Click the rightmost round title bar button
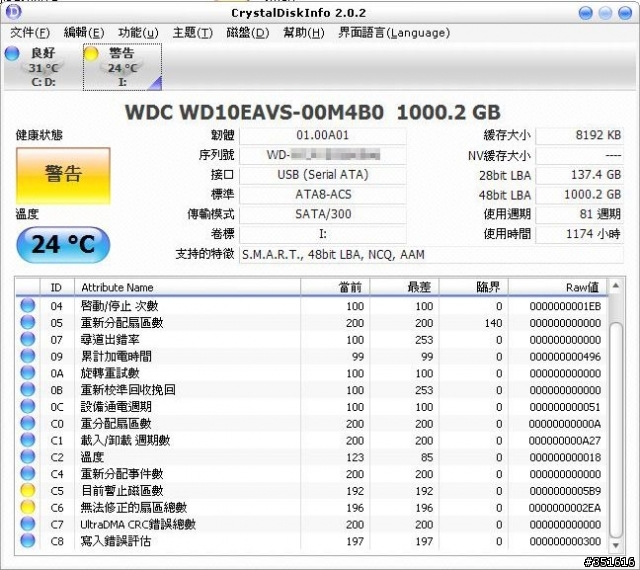Screen dimensions: 640x570 coord(625,13)
